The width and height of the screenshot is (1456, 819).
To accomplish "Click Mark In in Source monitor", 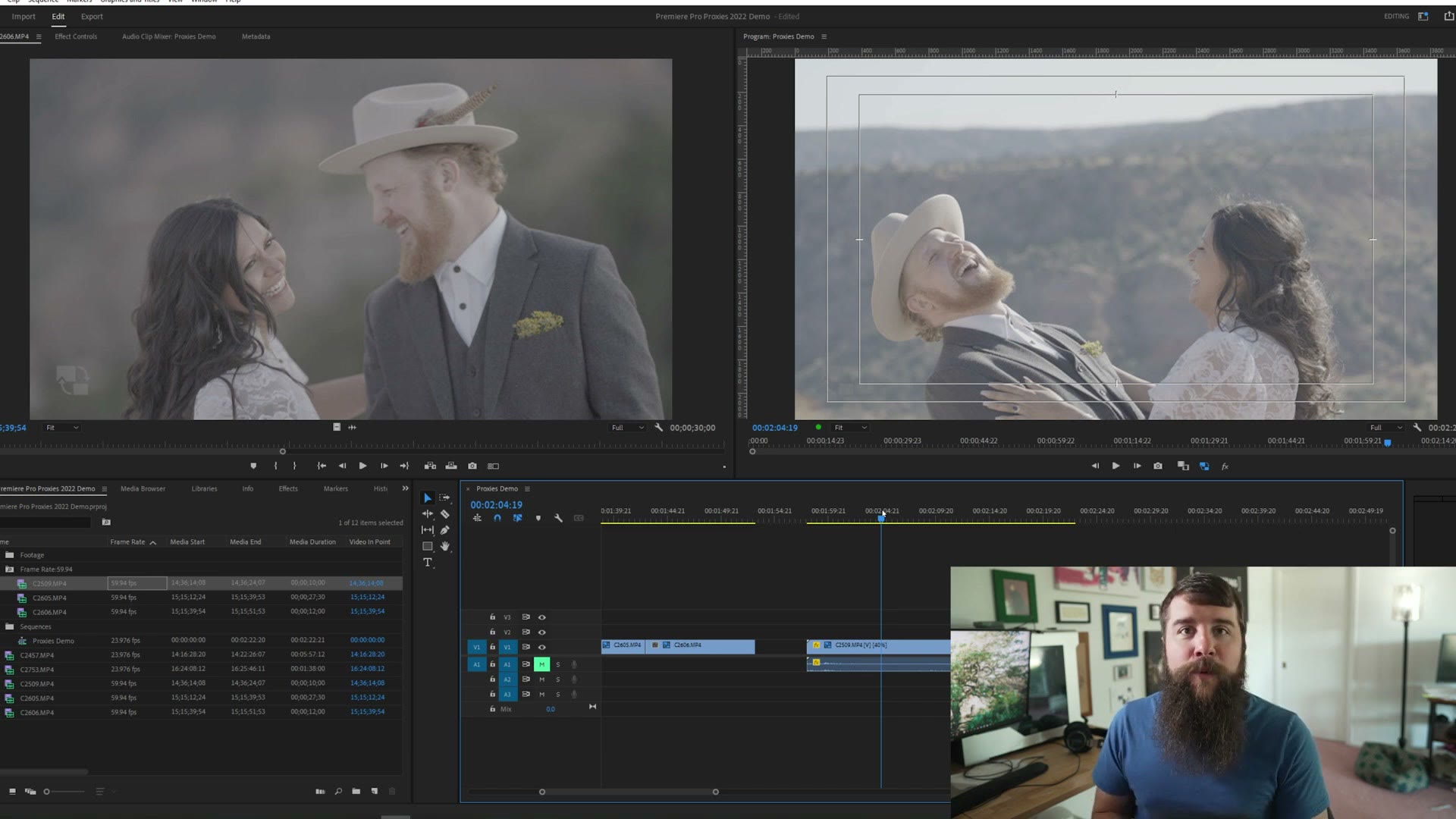I will (275, 466).
